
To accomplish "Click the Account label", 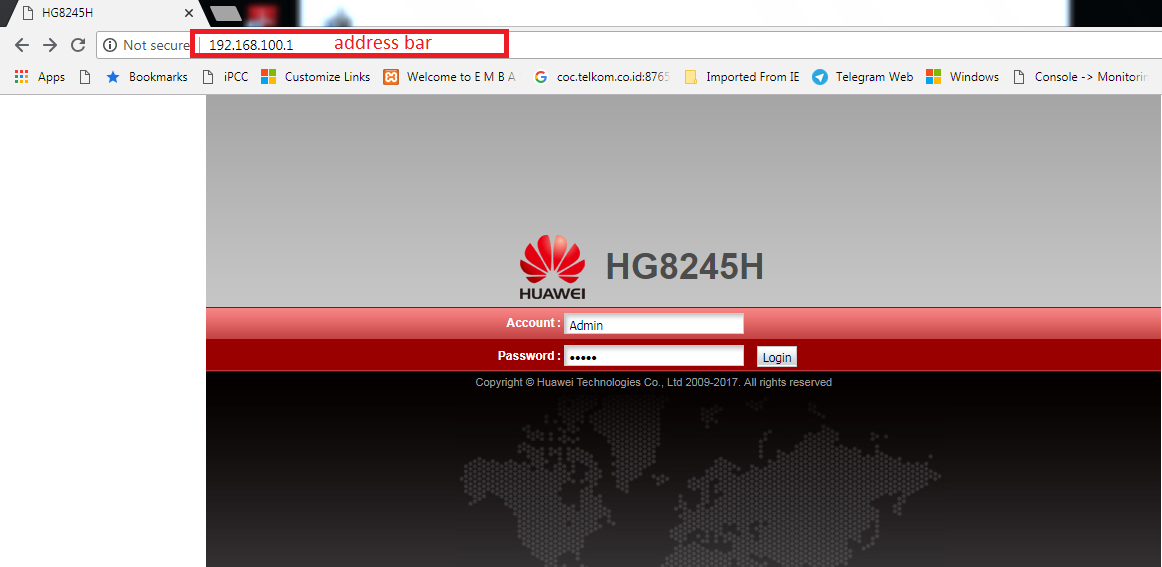I will 533,323.
